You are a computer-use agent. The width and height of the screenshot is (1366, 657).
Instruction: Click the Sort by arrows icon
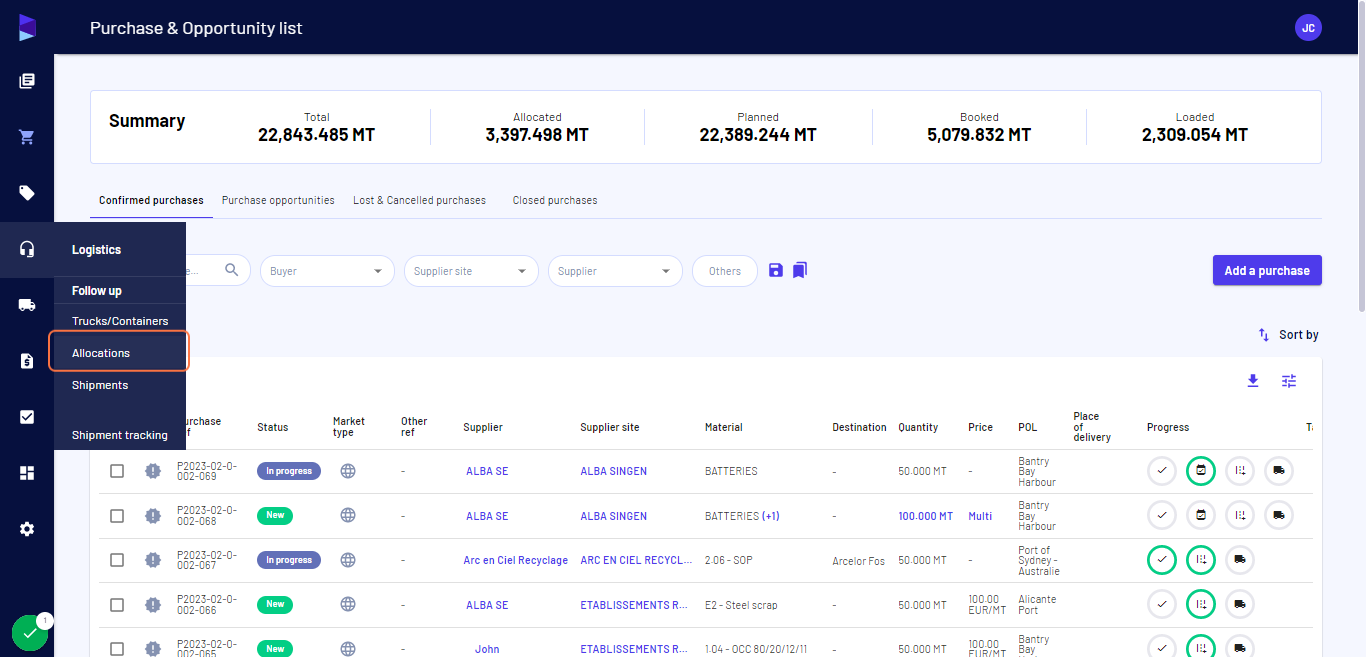[x=1264, y=335]
